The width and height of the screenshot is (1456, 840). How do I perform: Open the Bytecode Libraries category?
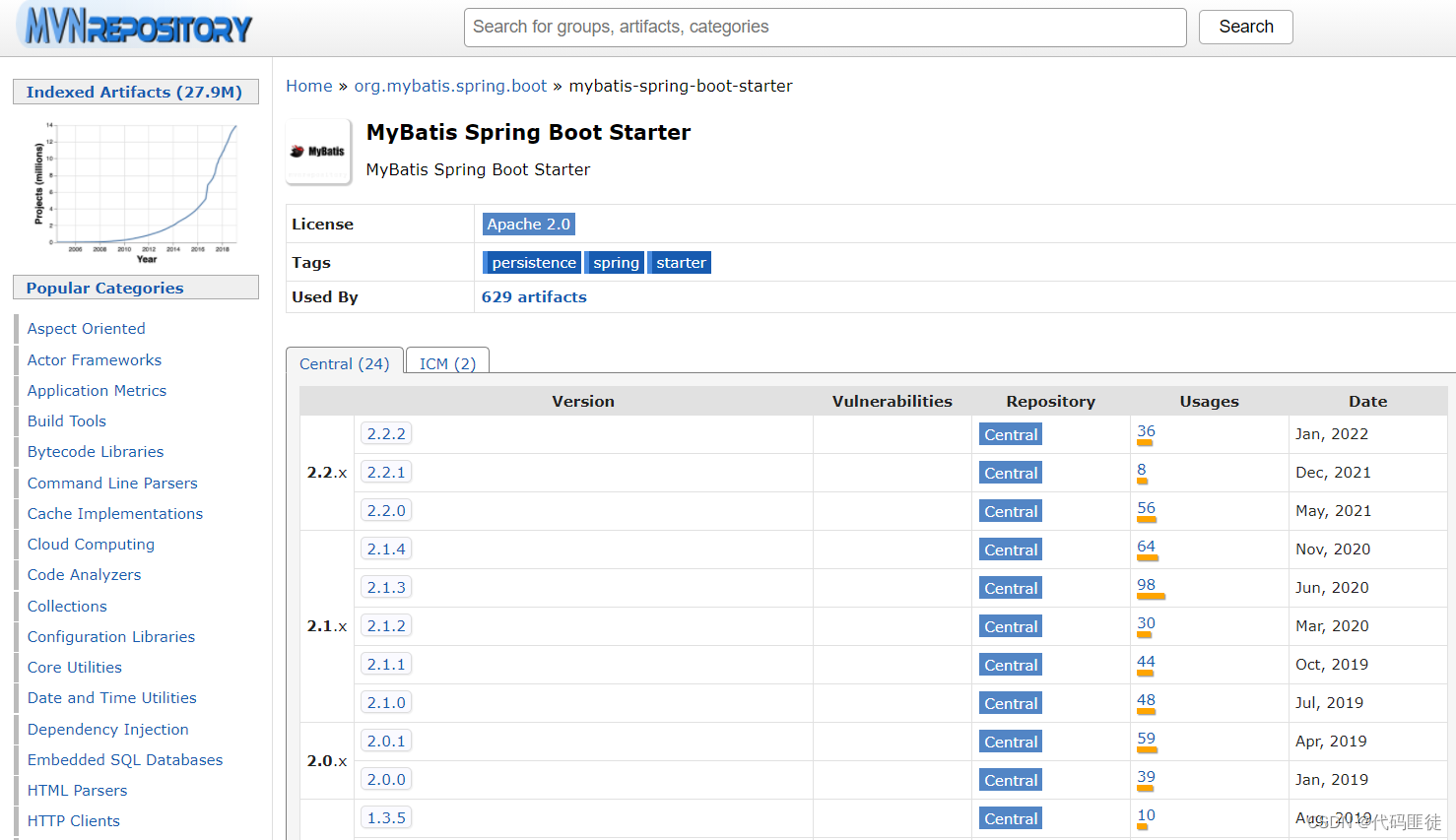(x=96, y=452)
